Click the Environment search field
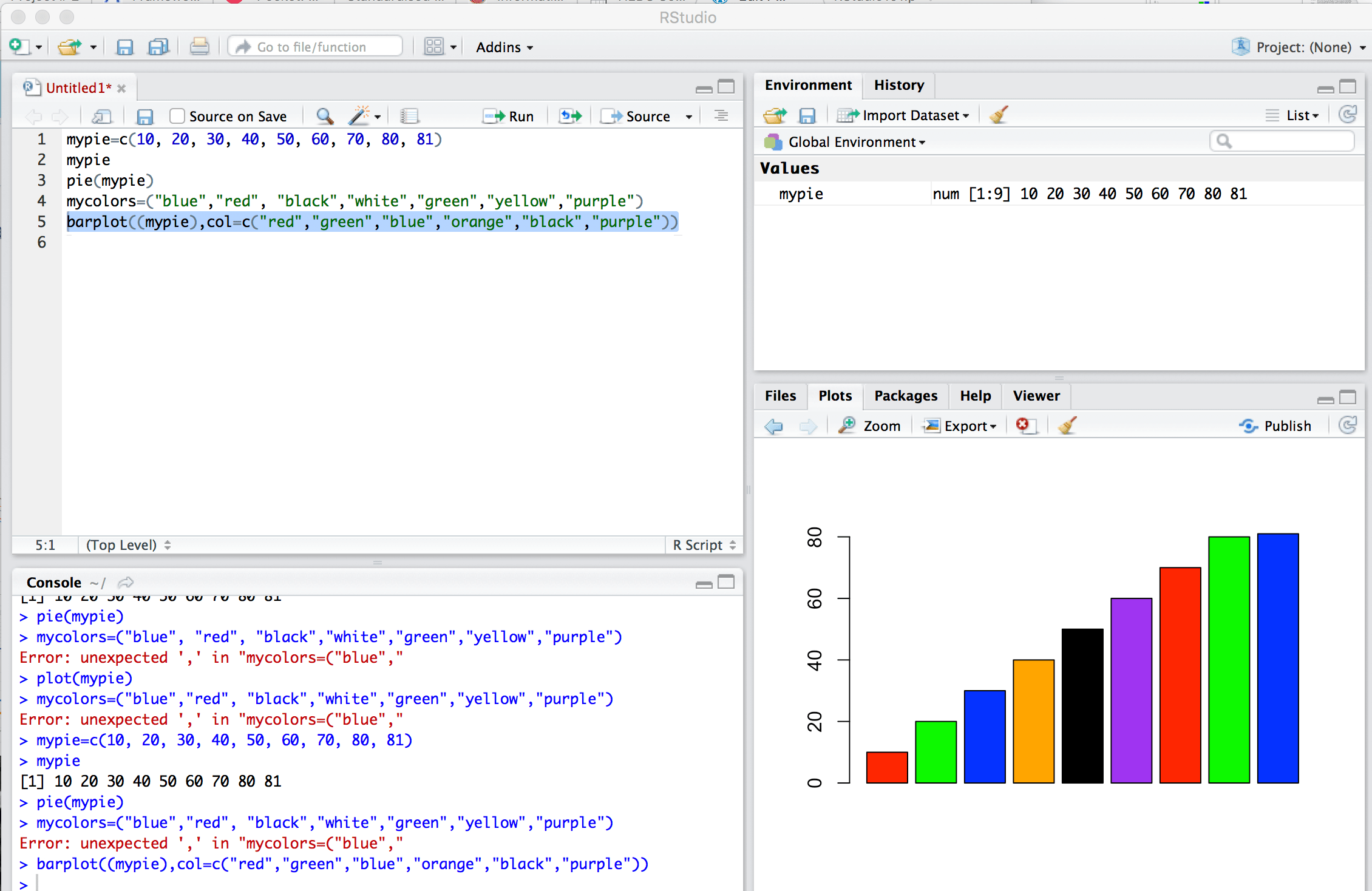Screen dimensions: 1372x891 pyautogui.click(x=1282, y=141)
